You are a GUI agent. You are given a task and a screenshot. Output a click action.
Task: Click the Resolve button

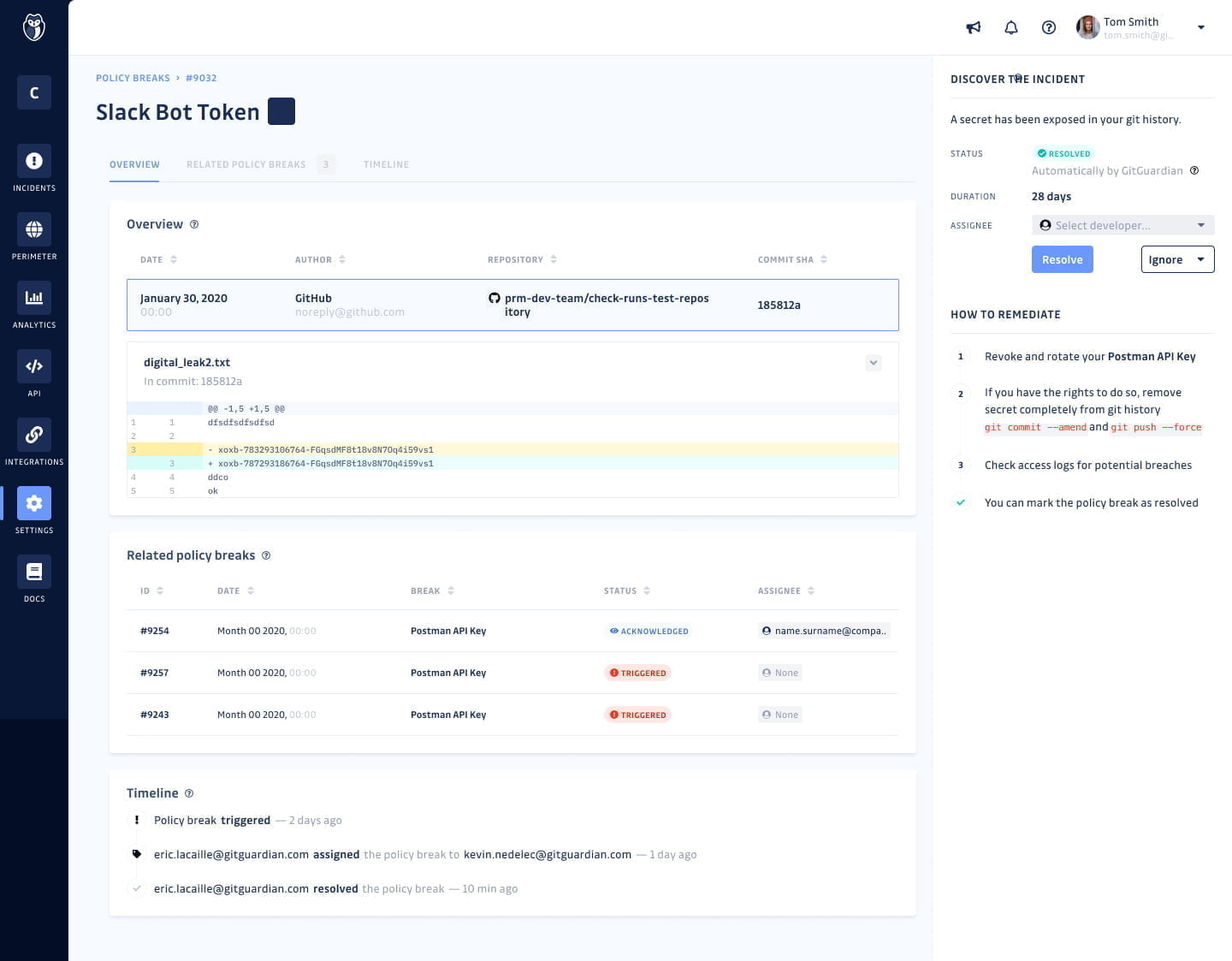[x=1062, y=259]
